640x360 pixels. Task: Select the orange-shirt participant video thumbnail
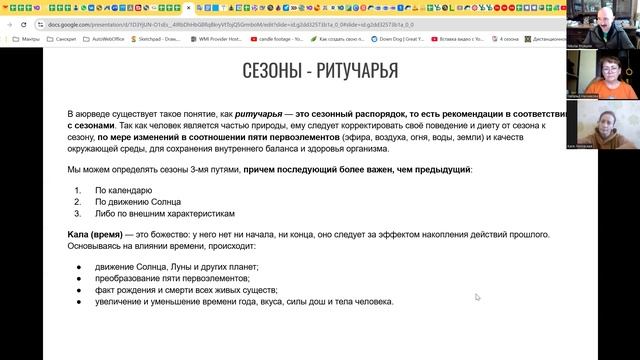click(x=603, y=74)
